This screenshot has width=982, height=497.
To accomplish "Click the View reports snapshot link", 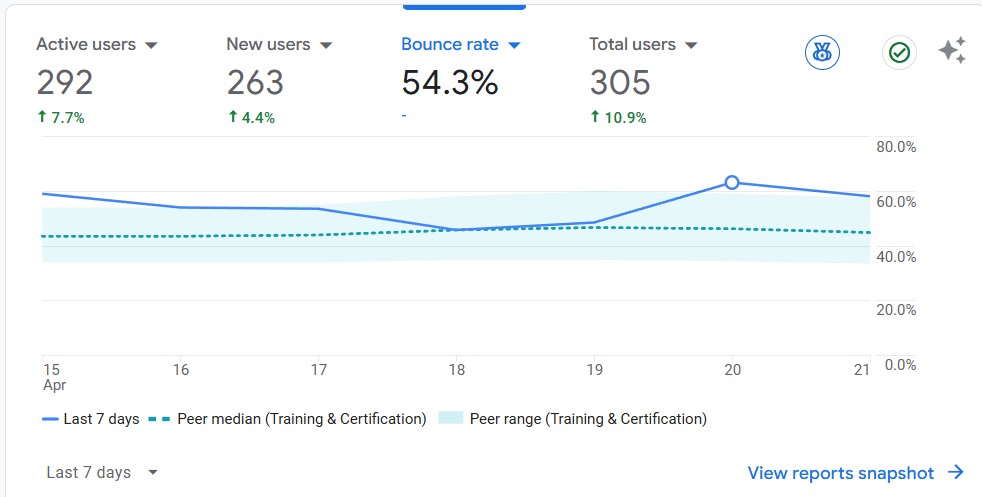I will pyautogui.click(x=840, y=473).
